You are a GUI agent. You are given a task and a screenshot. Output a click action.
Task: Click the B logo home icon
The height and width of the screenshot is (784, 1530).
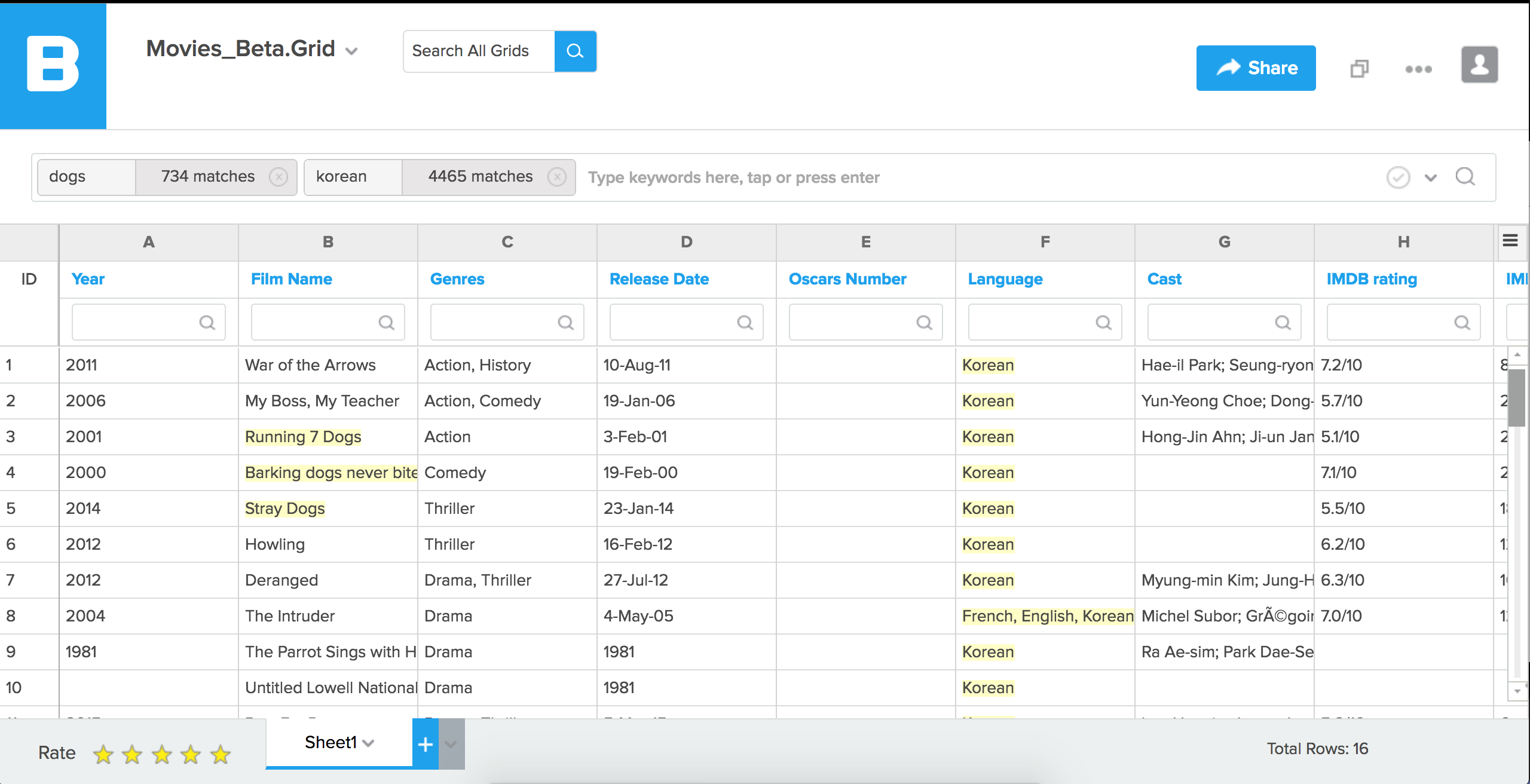pyautogui.click(x=53, y=65)
